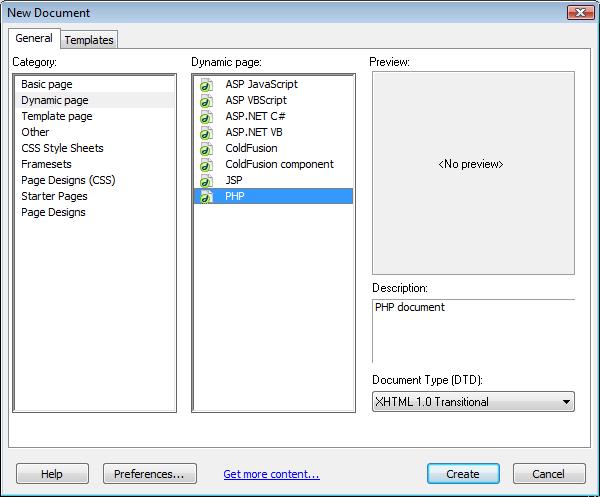Viewport: 600px width, 497px height.
Task: Click the JSP file icon
Action: pos(206,181)
